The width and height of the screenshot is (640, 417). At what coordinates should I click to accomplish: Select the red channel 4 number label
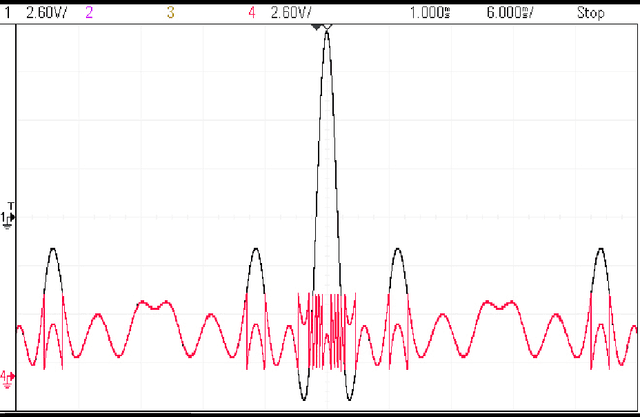pyautogui.click(x=250, y=12)
